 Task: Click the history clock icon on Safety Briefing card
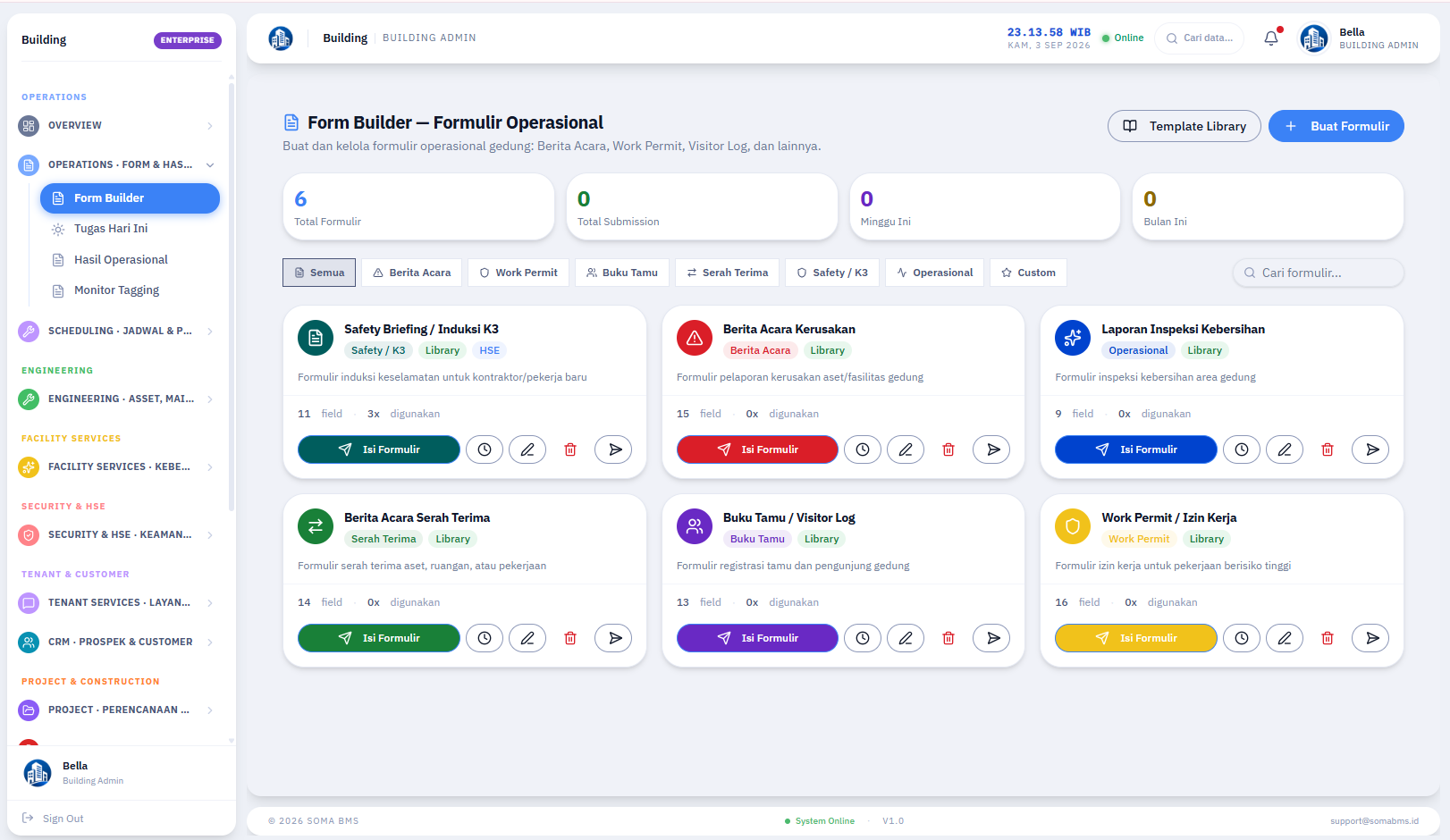pyautogui.click(x=485, y=449)
